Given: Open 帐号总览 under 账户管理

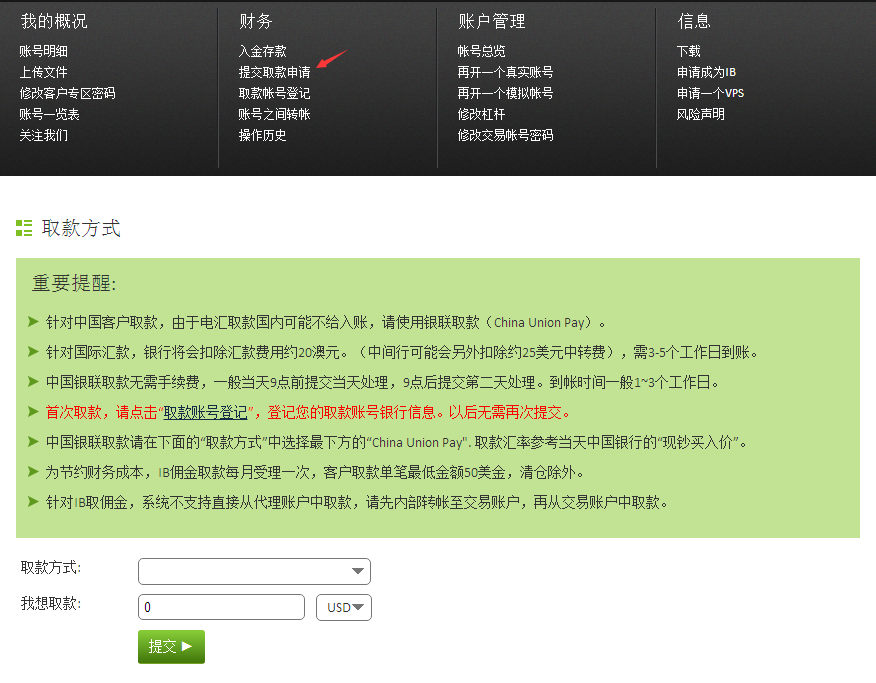Looking at the screenshot, I should point(481,51).
